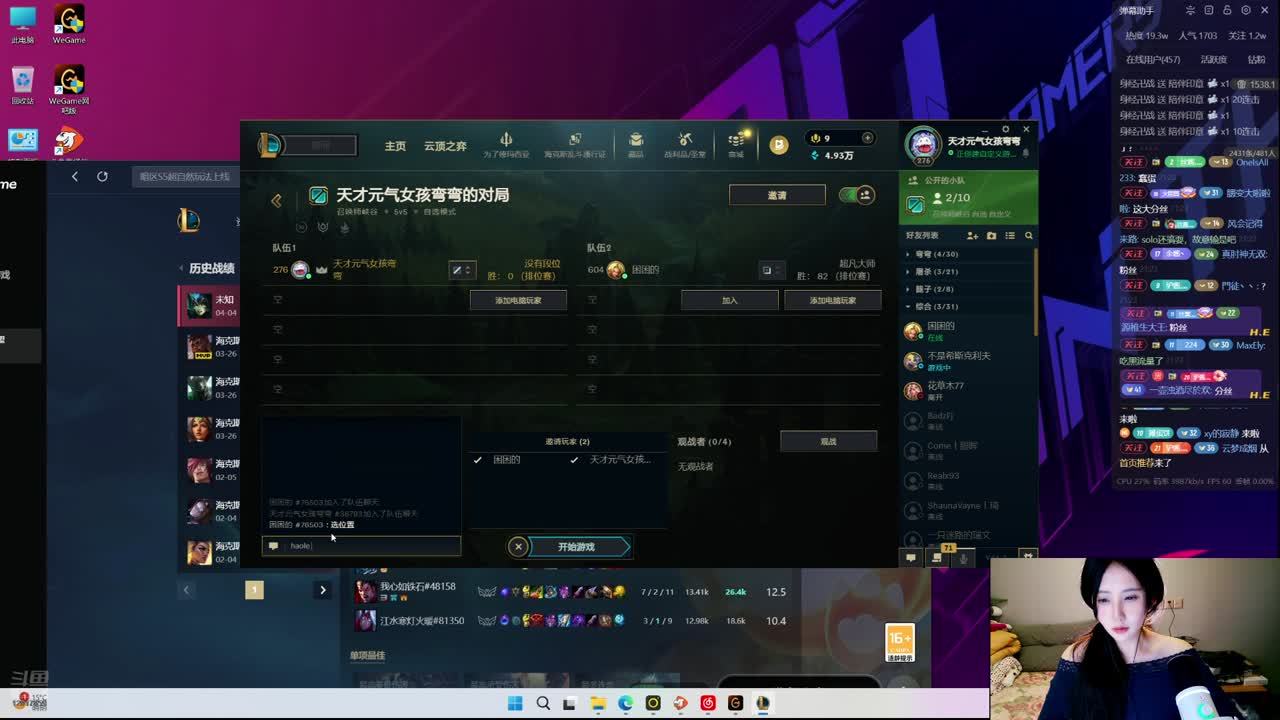Viewport: 1280px width, 720px height.
Task: Click the refresh icon in the background window
Action: [x=102, y=176]
